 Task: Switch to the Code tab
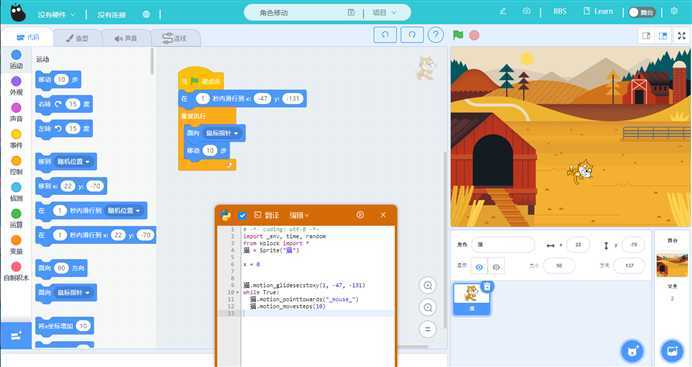click(28, 37)
